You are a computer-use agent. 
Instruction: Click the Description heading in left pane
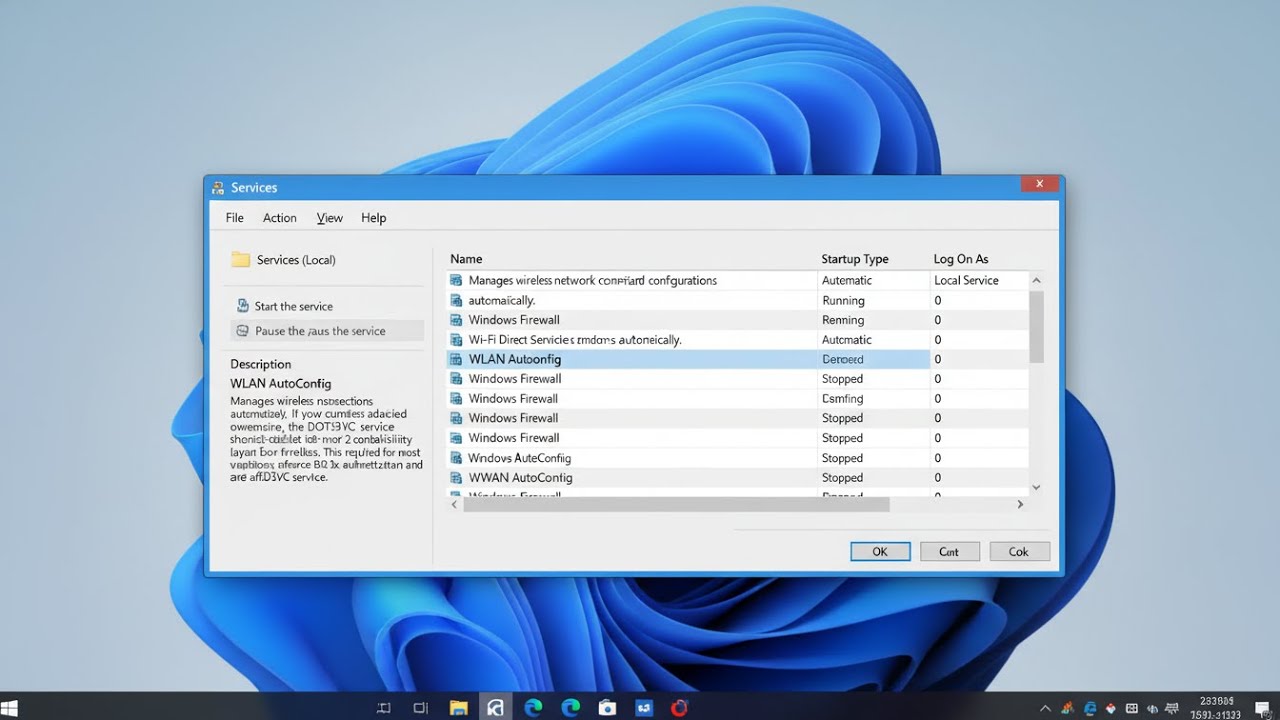point(261,364)
